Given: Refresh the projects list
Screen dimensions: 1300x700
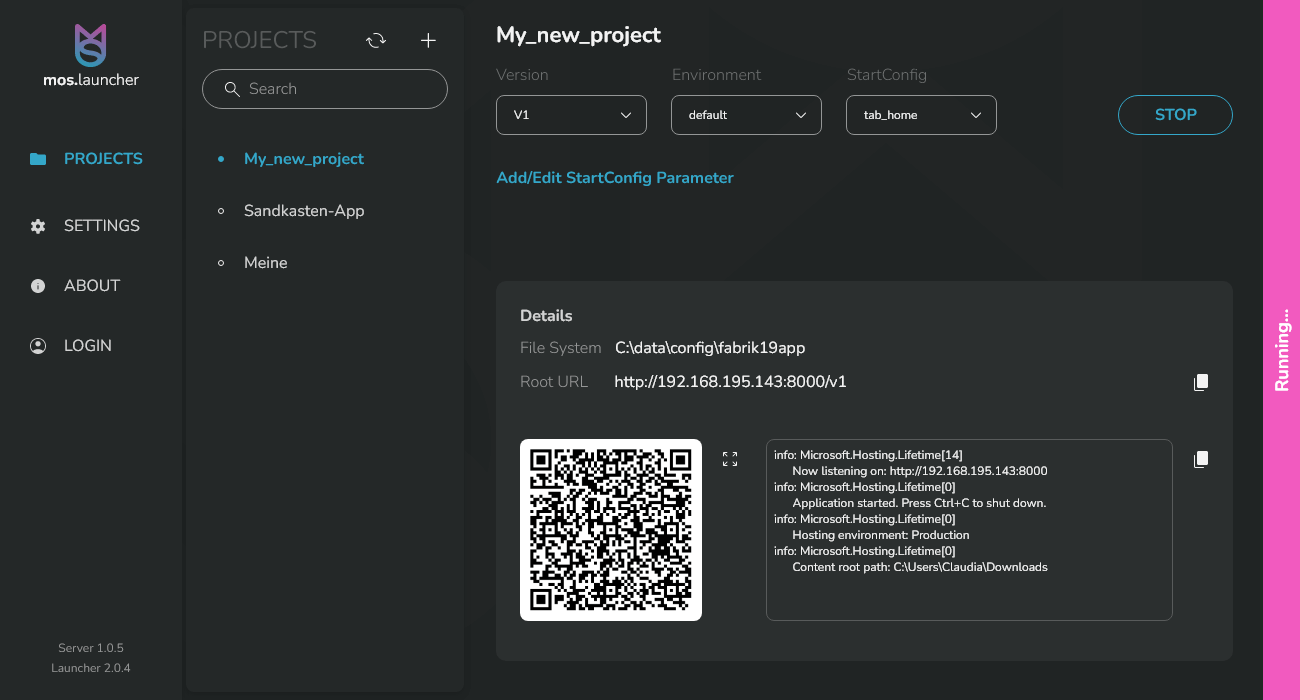Looking at the screenshot, I should 376,40.
